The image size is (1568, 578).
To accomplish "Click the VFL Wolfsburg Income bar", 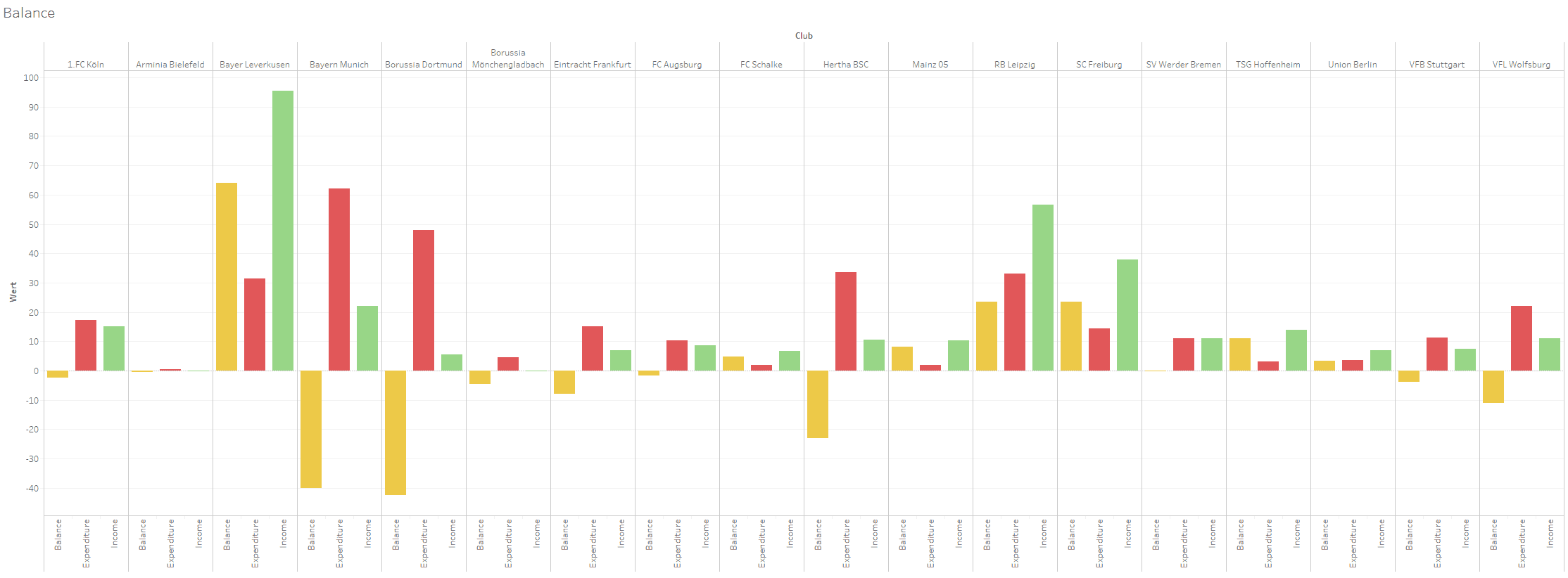I will 1550,354.
